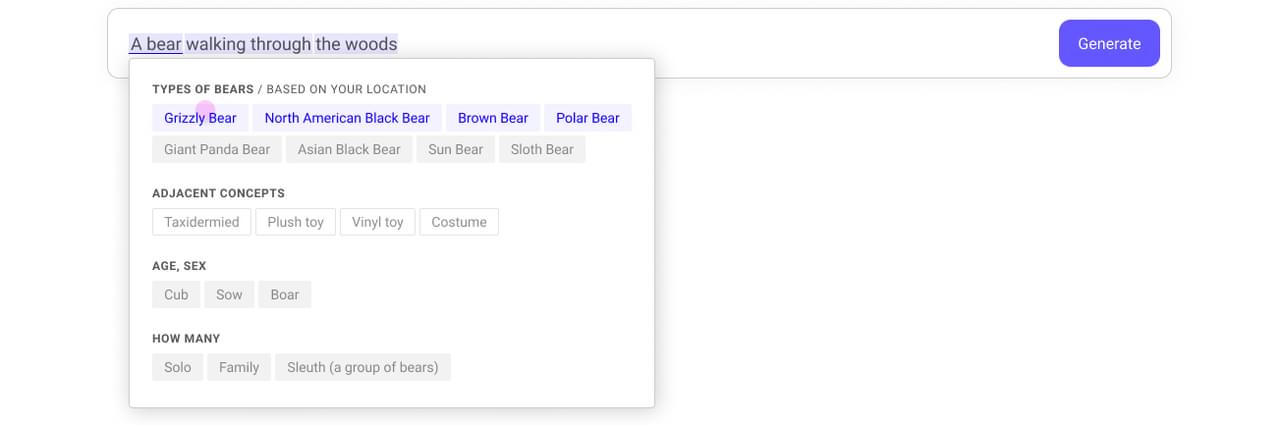
Task: Select Polar Bear suggestion
Action: tap(588, 118)
